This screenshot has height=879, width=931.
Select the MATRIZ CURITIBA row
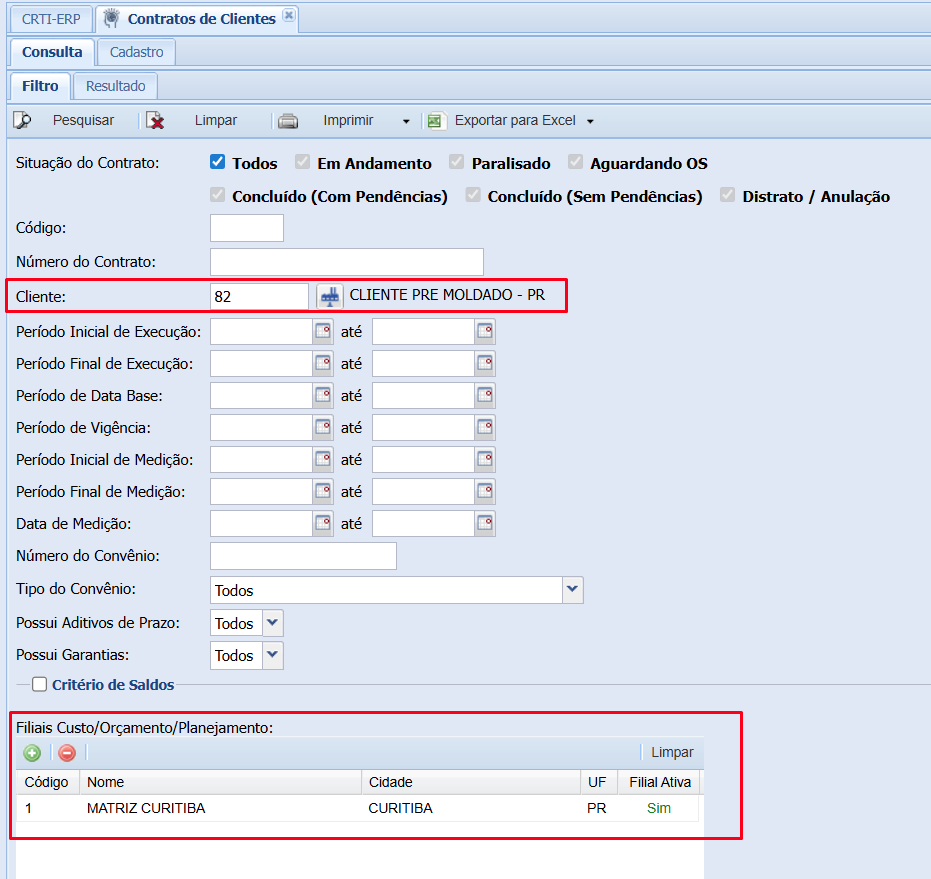(357, 808)
